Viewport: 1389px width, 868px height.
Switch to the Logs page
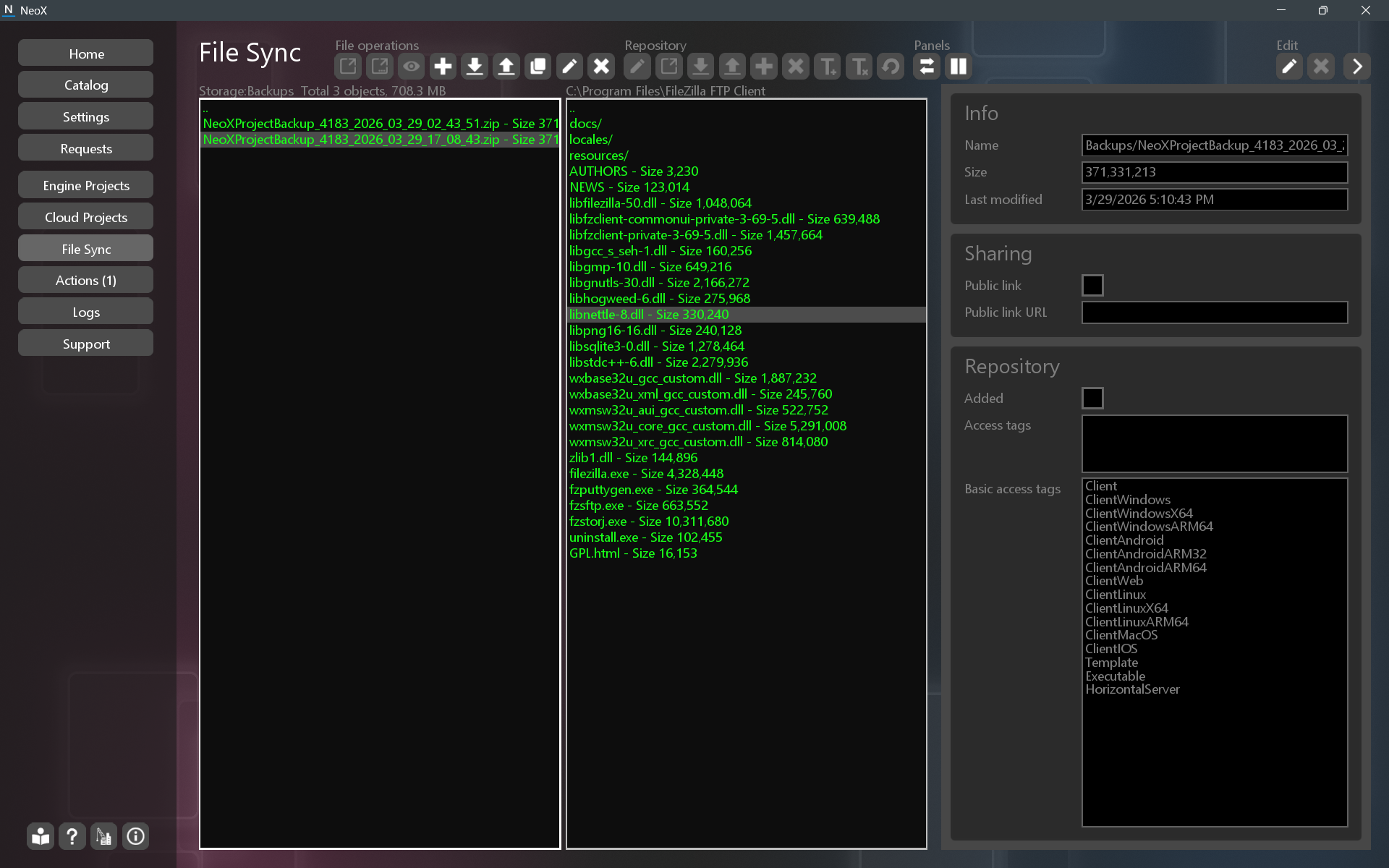pyautogui.click(x=86, y=312)
